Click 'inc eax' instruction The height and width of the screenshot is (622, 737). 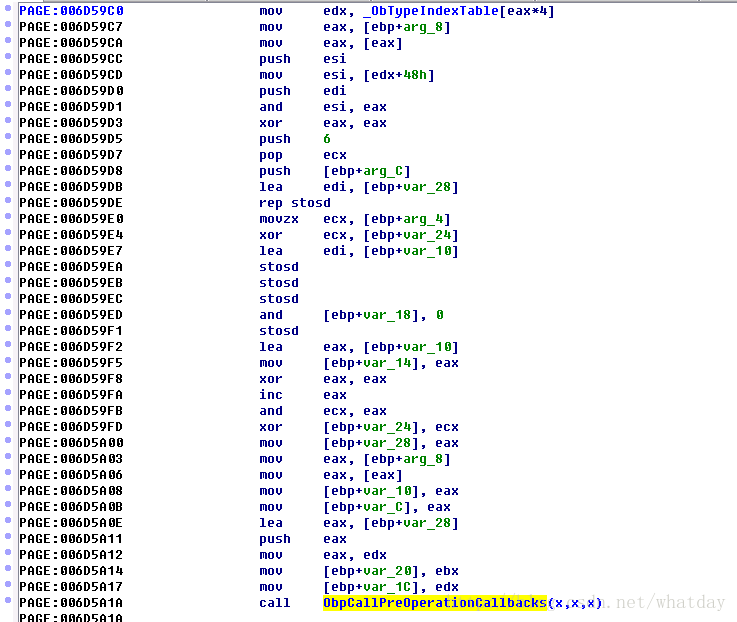[303, 395]
